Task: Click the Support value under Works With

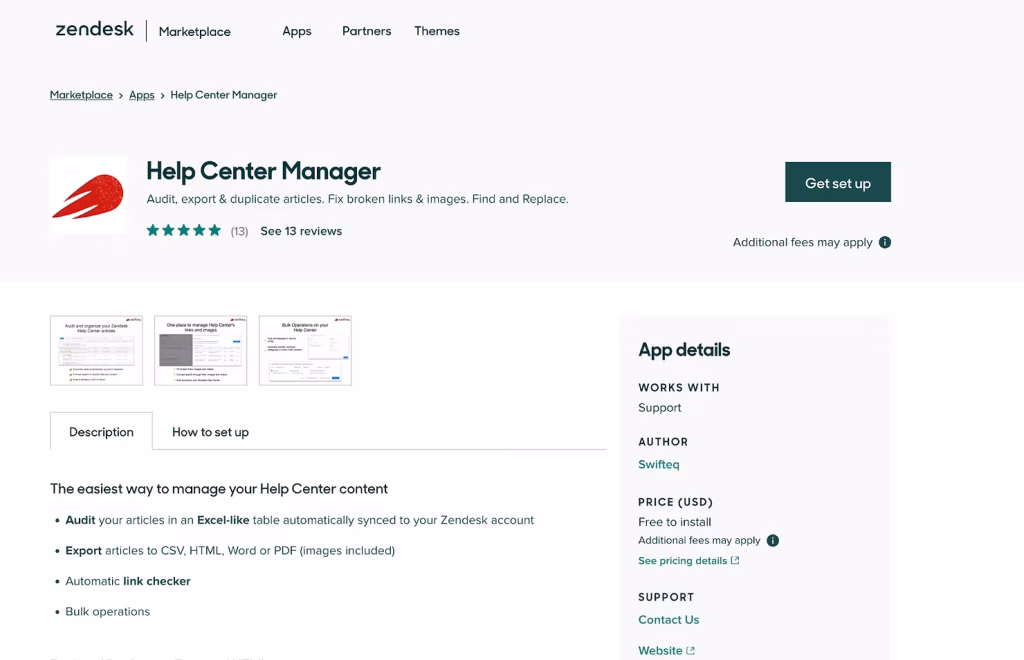Action: coord(660,407)
